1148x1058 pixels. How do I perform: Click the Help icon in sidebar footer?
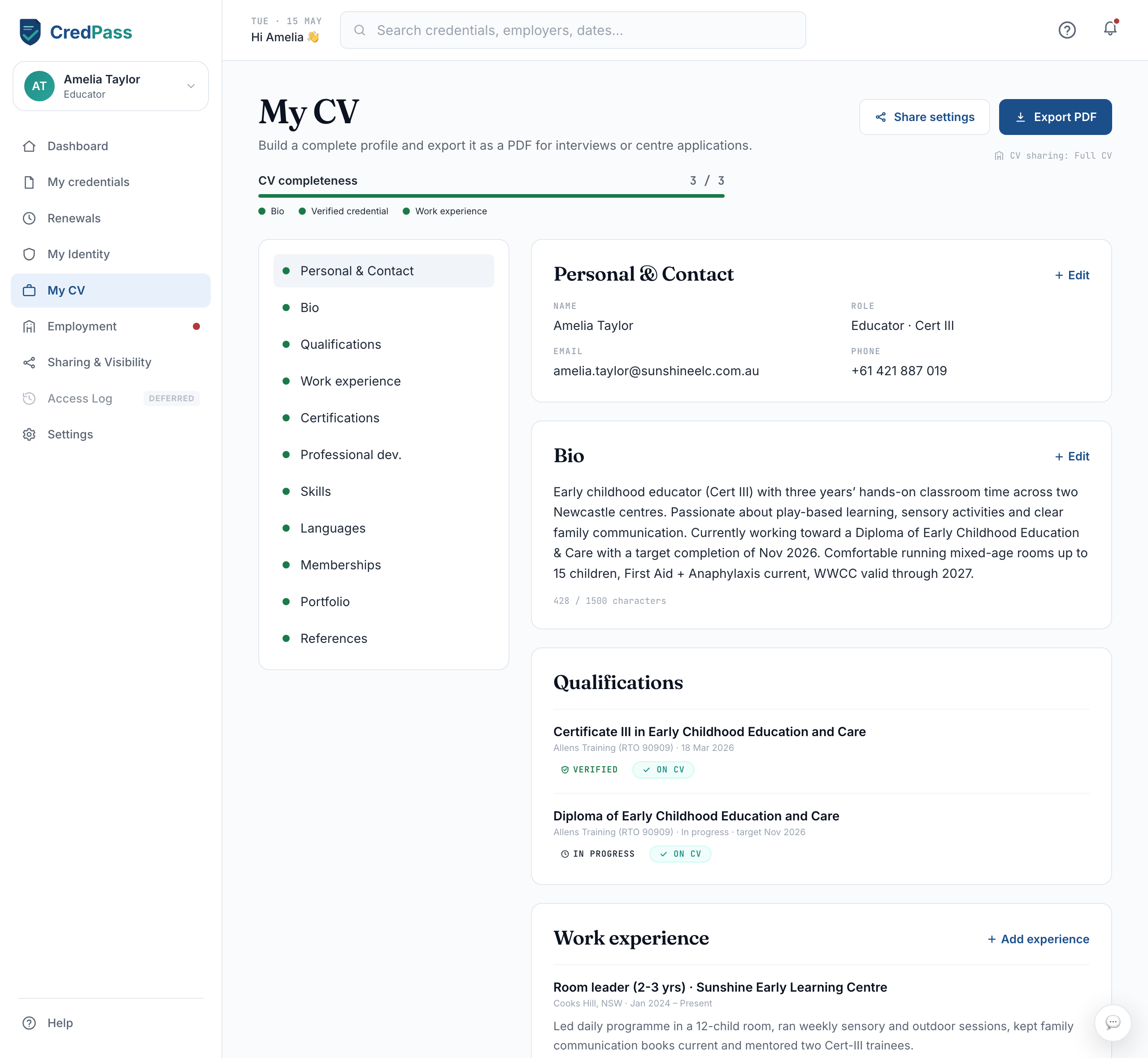pyautogui.click(x=29, y=1023)
